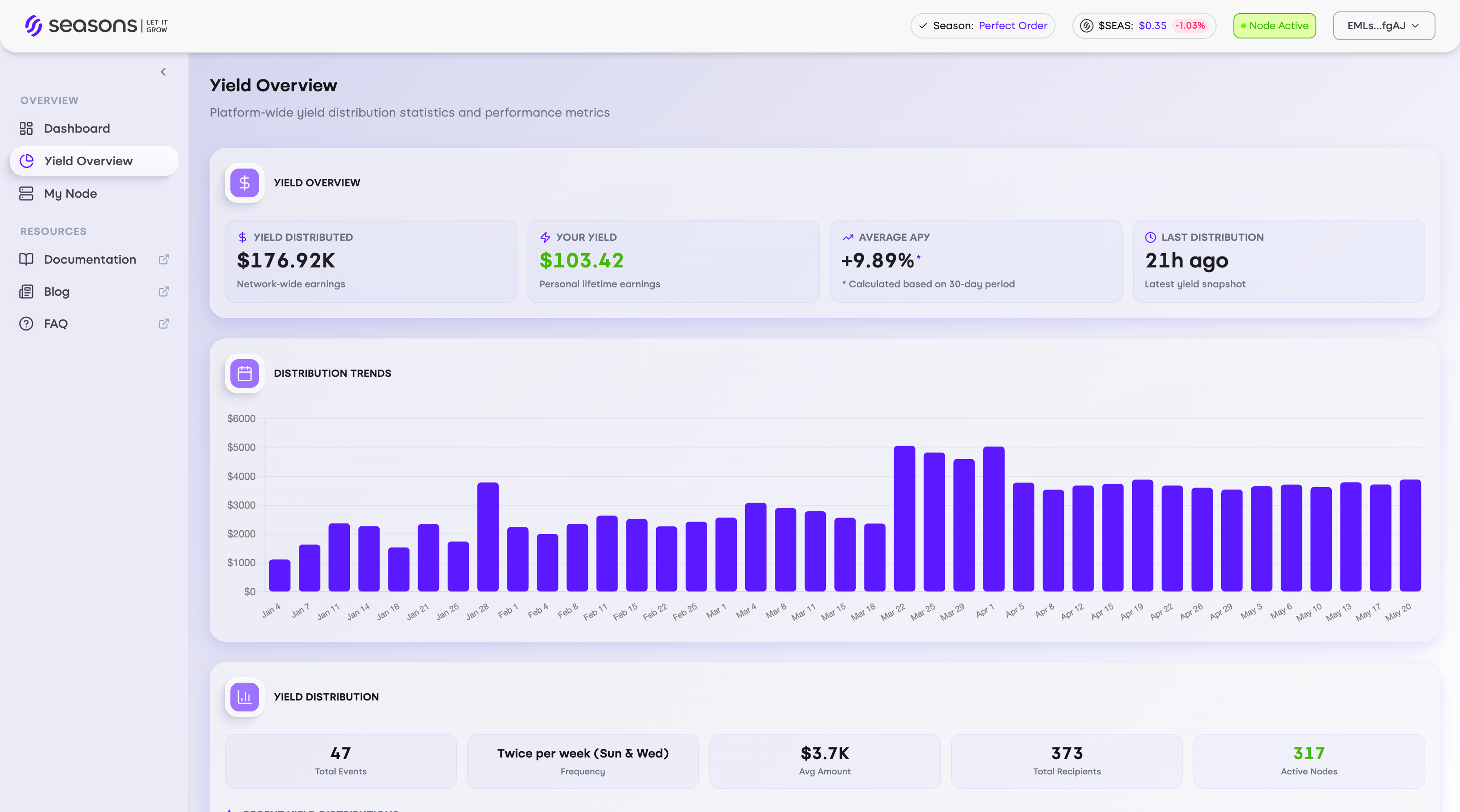This screenshot has height=812, width=1460.
Task: Click the purple dollar Yield Overview icon
Action: 245,183
